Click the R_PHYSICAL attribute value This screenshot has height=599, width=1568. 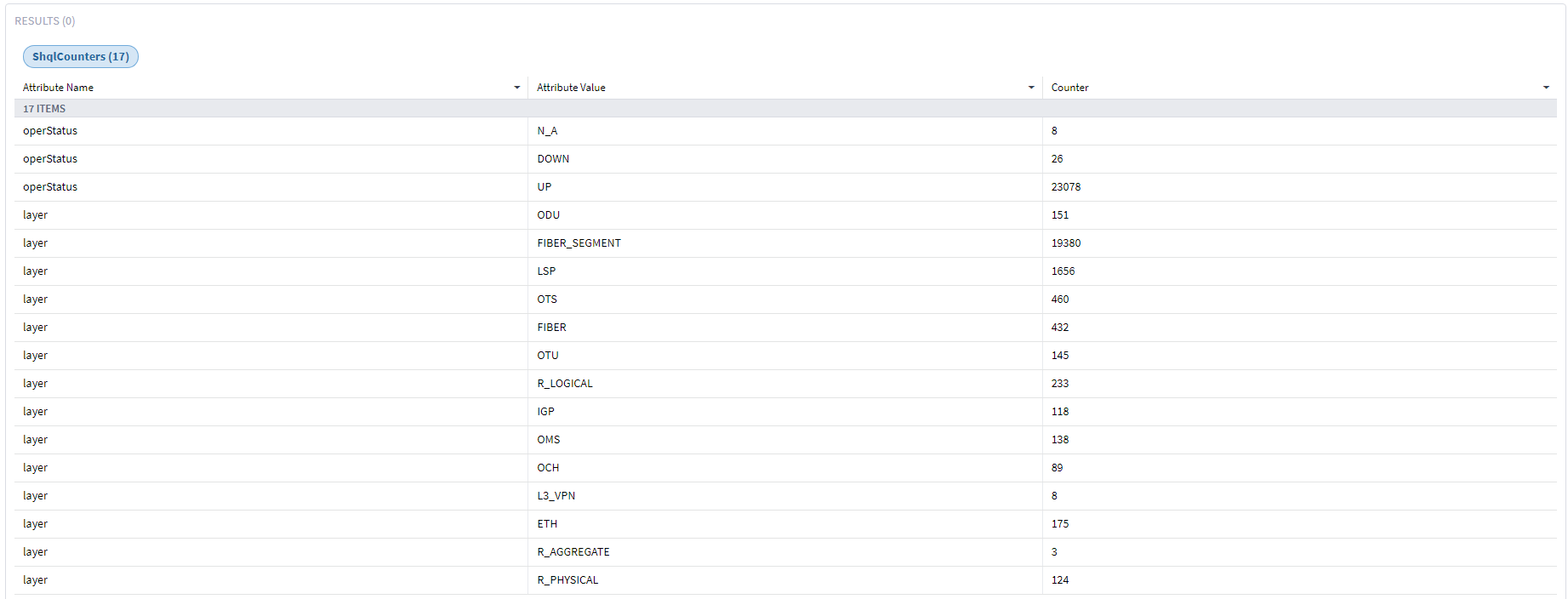click(567, 580)
